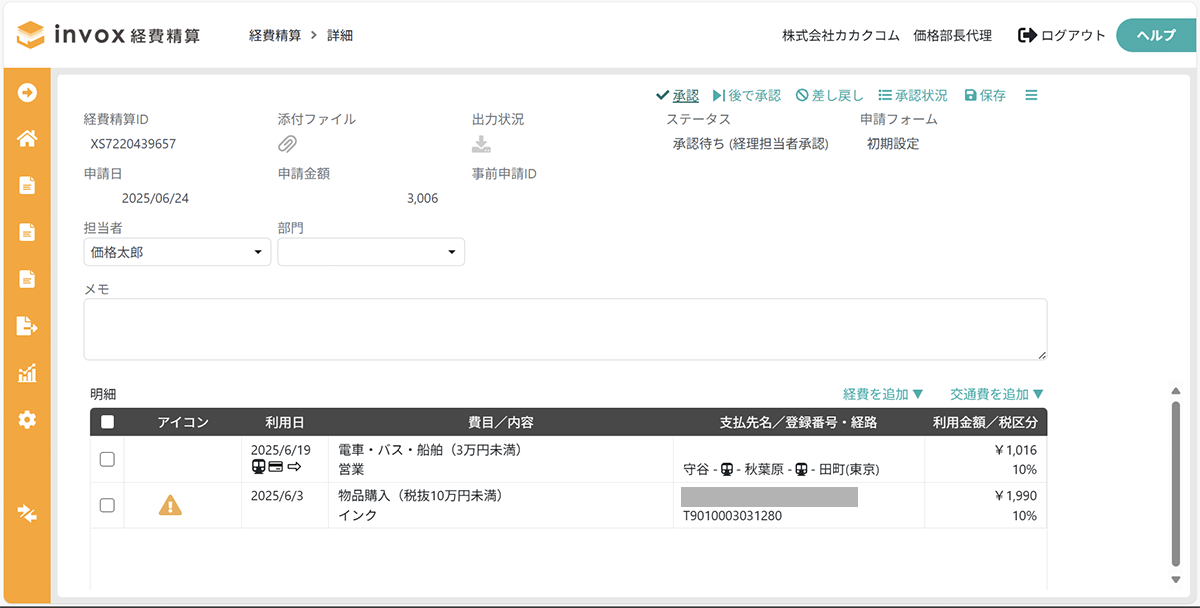Viewport: 1200px width, 608px height.
Task: Click the 申請日 value 2025/06/24
Action: point(155,198)
